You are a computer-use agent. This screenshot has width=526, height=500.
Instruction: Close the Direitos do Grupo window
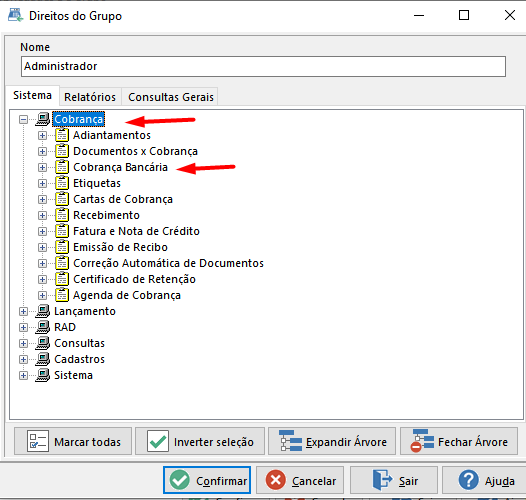coord(510,15)
